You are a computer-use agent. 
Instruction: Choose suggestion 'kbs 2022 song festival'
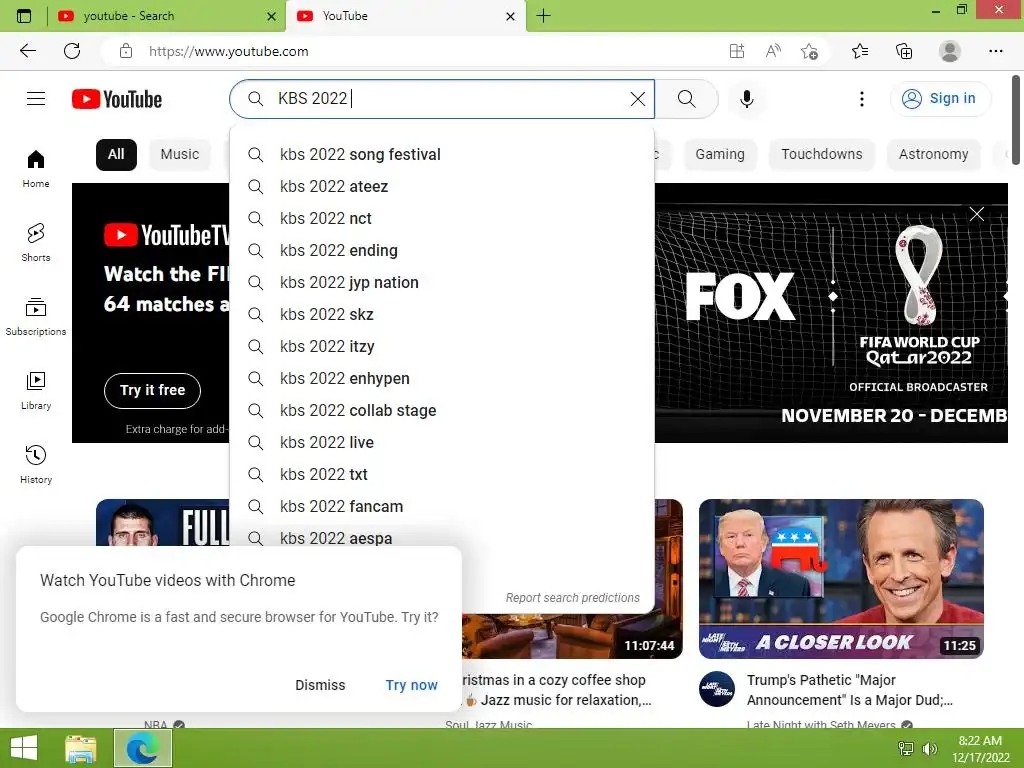442,155
